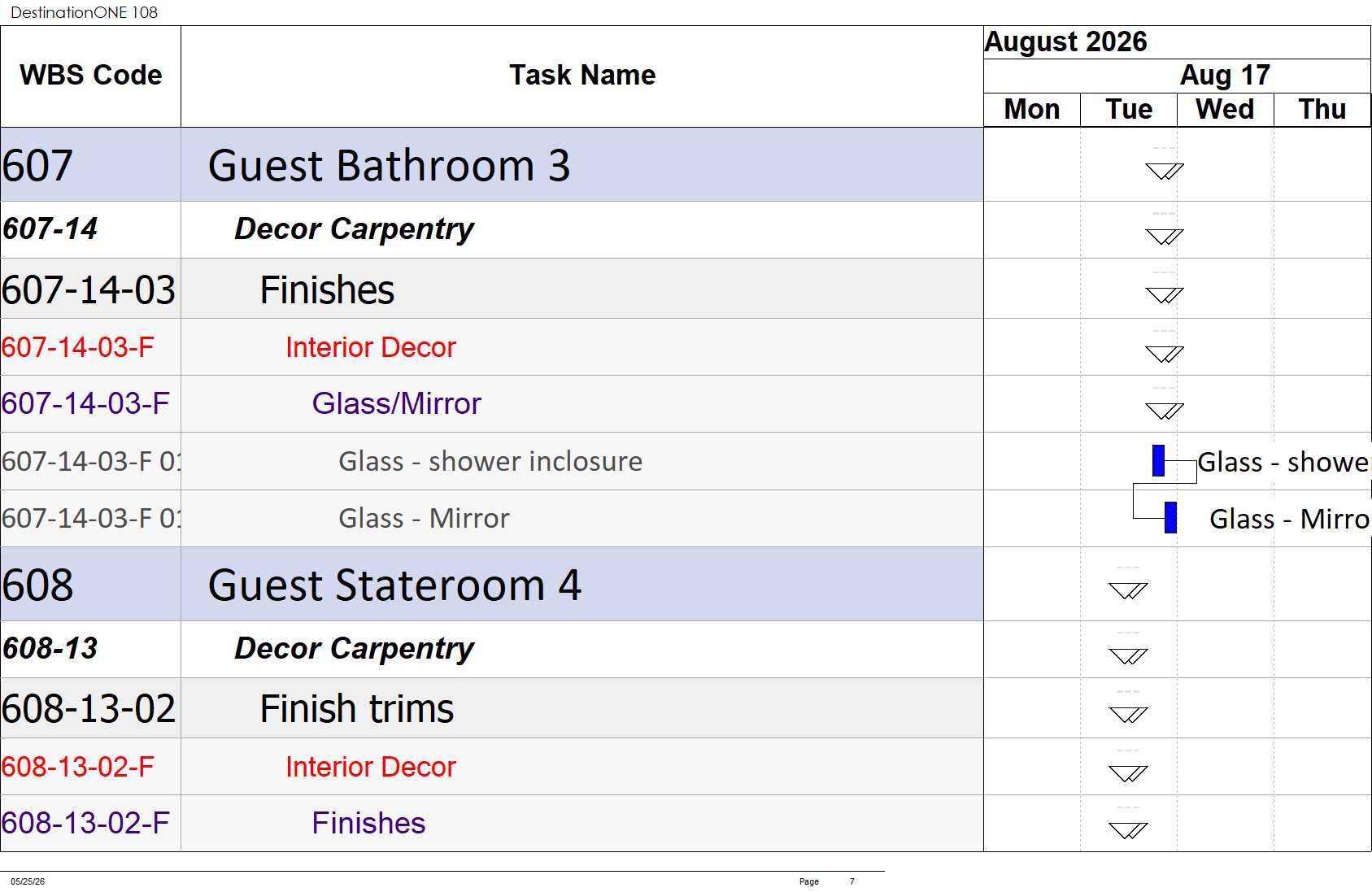This screenshot has width=1372, height=892.
Task: Click the WBS Code column header
Action: [x=90, y=76]
